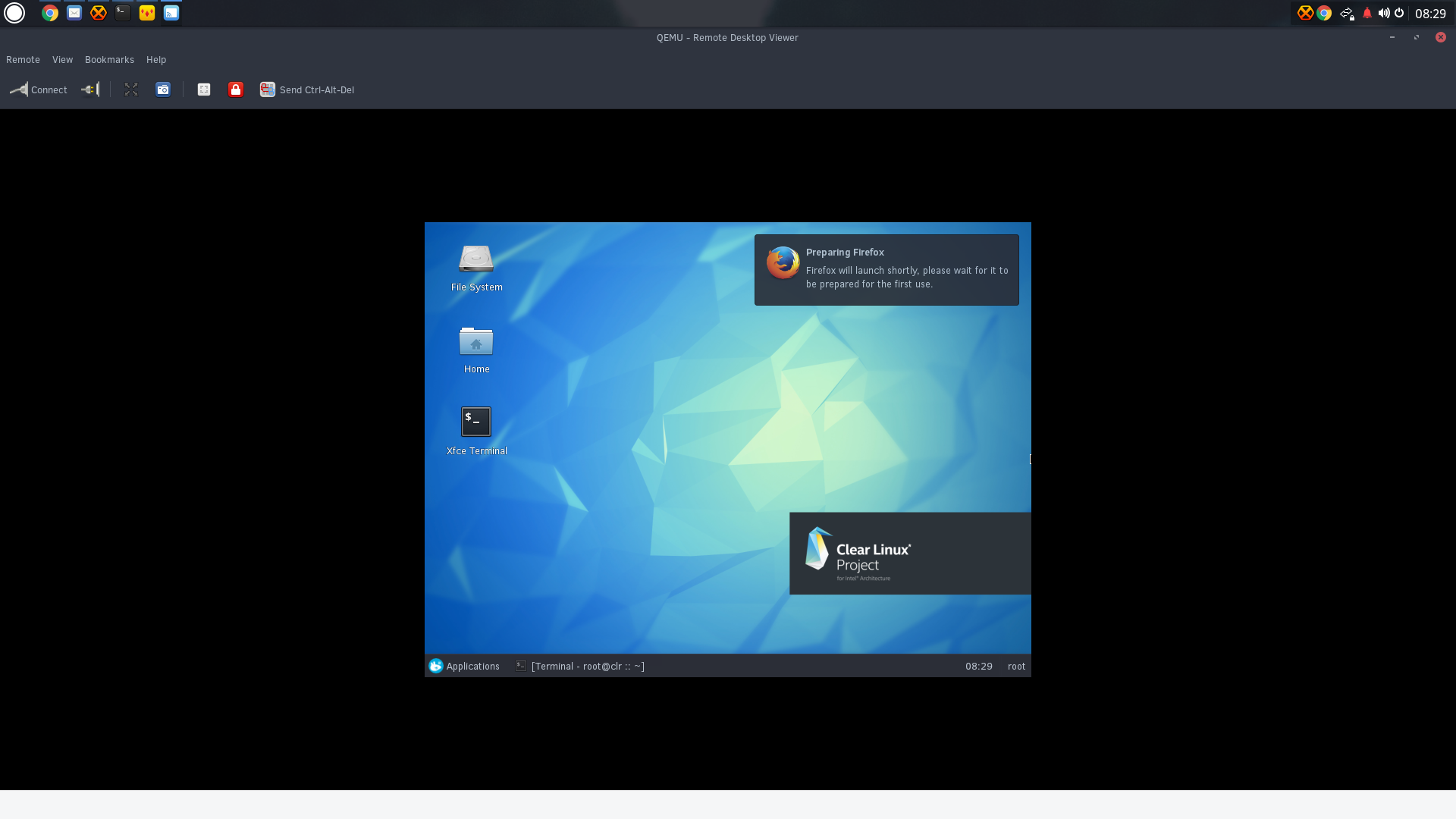Screen dimensions: 1456x819
Task: Click the yellow icon in top panel
Action: click(147, 13)
